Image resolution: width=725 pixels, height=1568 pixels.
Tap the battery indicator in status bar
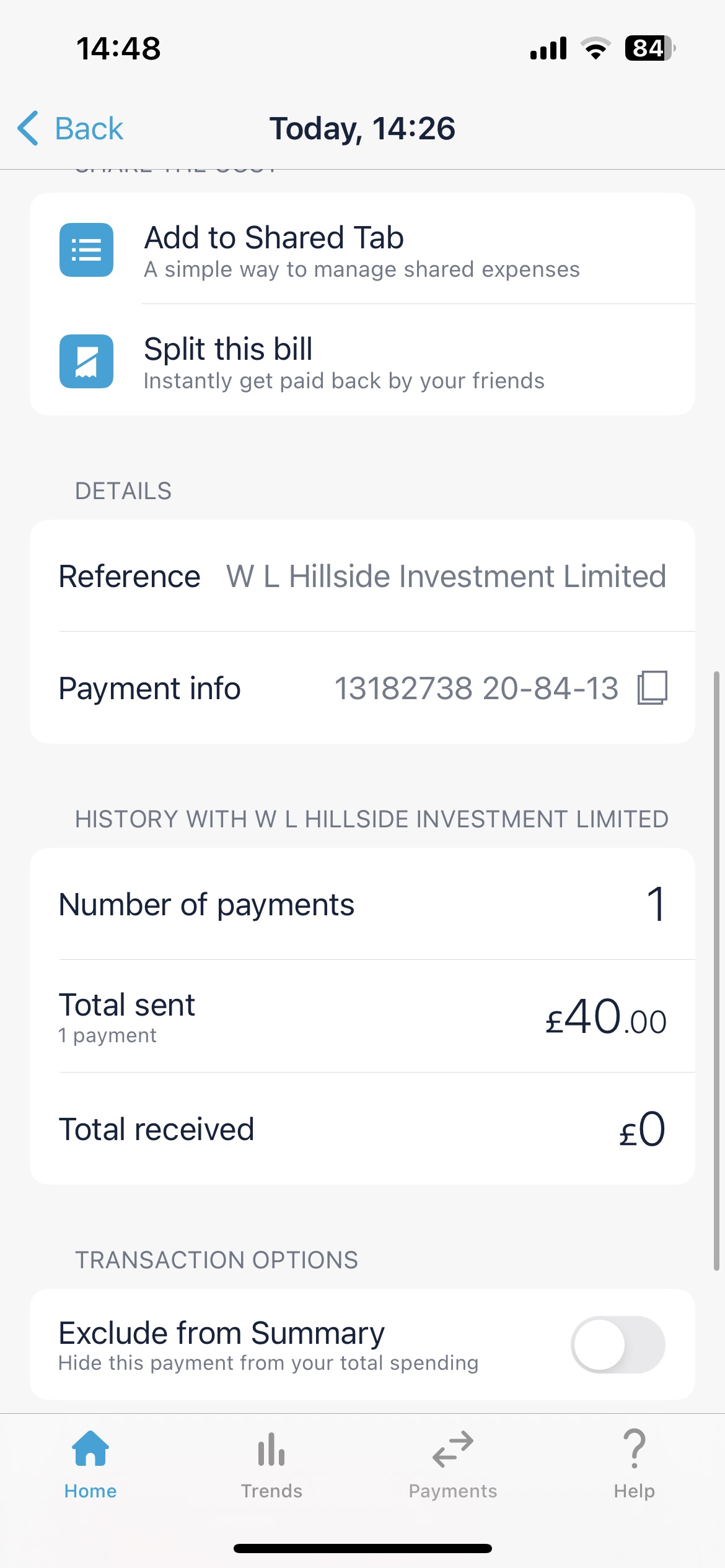(649, 48)
